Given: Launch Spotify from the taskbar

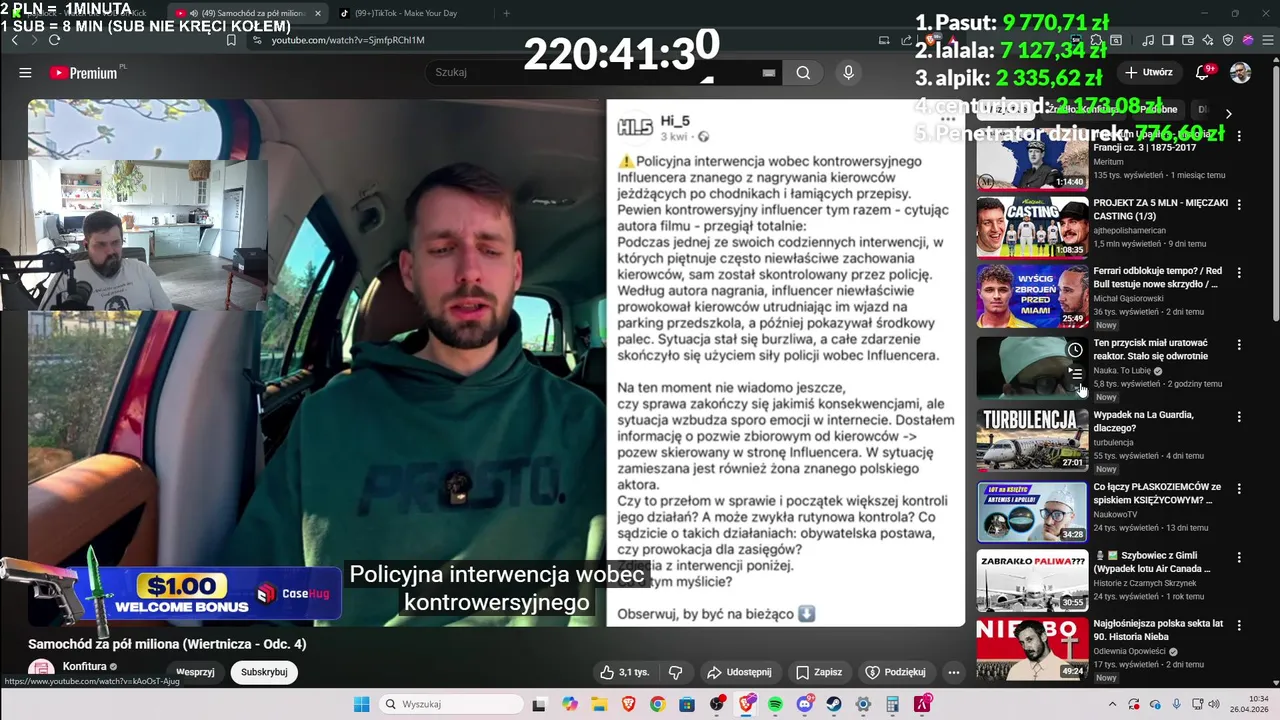Looking at the screenshot, I should click(776, 704).
